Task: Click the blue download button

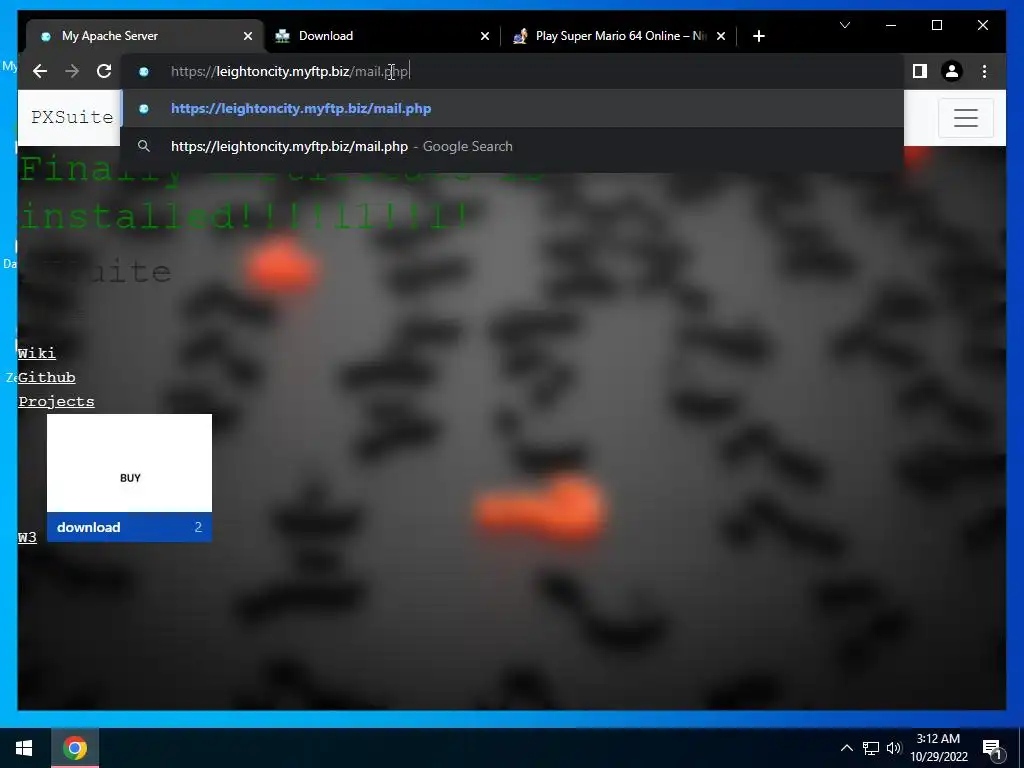Action: coord(129,527)
